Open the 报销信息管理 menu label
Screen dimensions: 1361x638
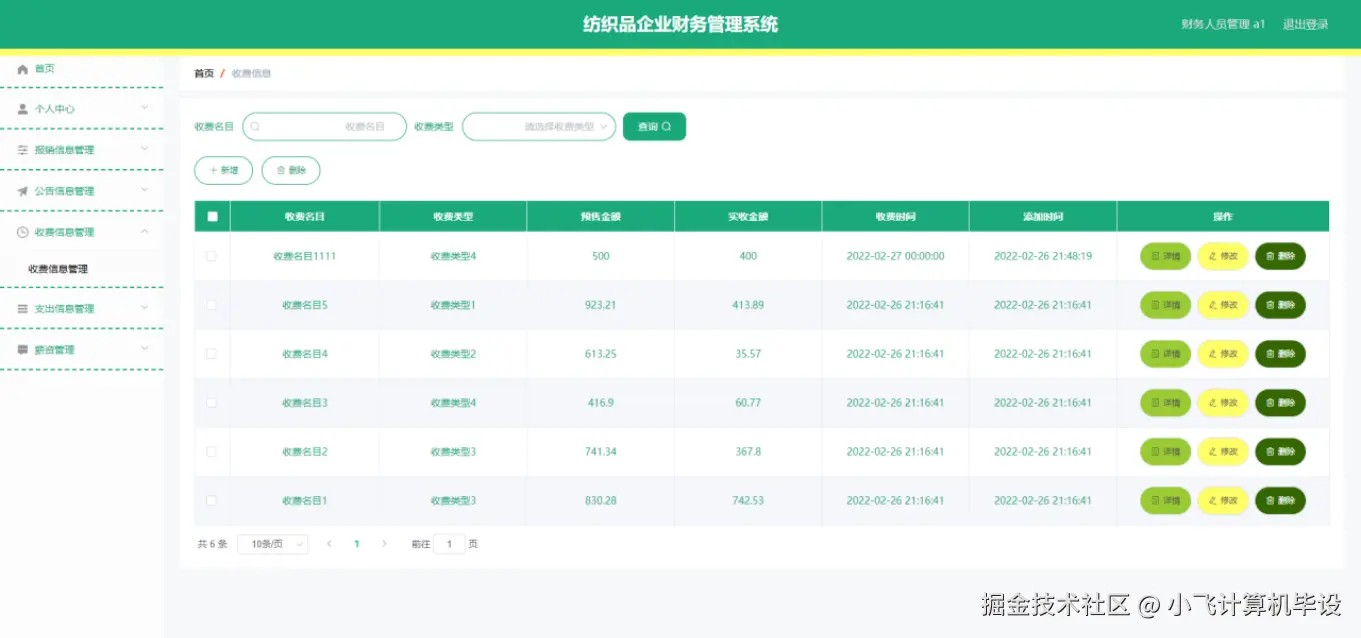click(65, 150)
